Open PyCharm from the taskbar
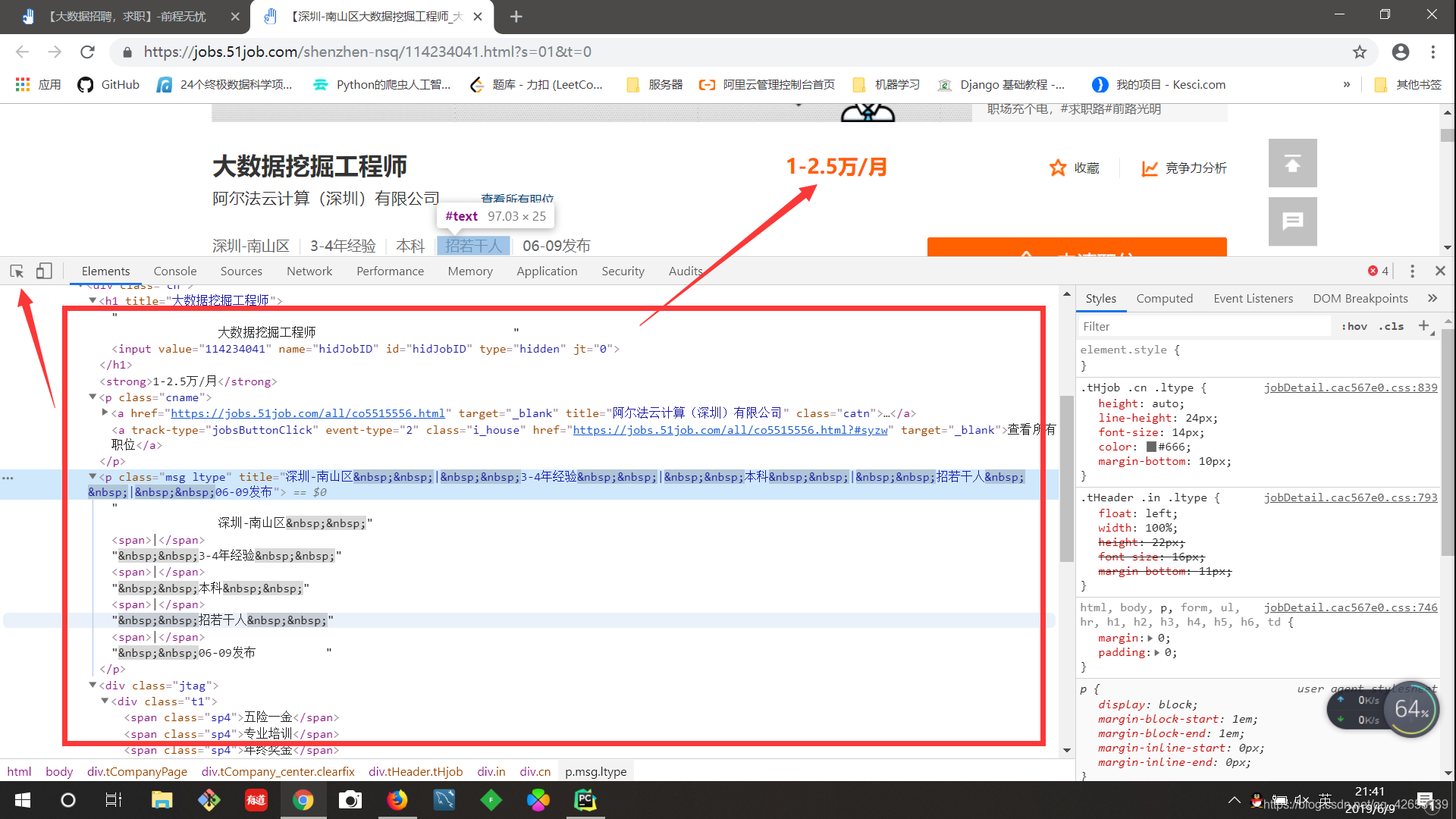 coord(585,800)
